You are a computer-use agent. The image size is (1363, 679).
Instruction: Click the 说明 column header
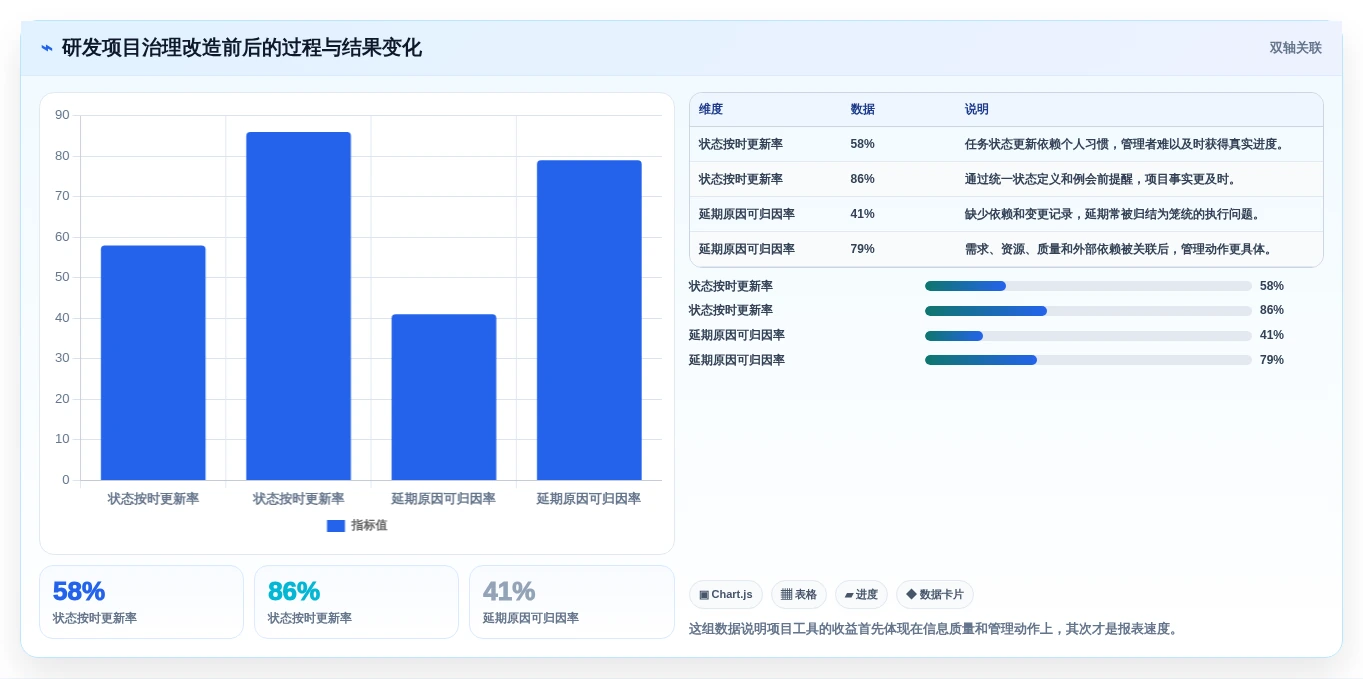point(977,109)
